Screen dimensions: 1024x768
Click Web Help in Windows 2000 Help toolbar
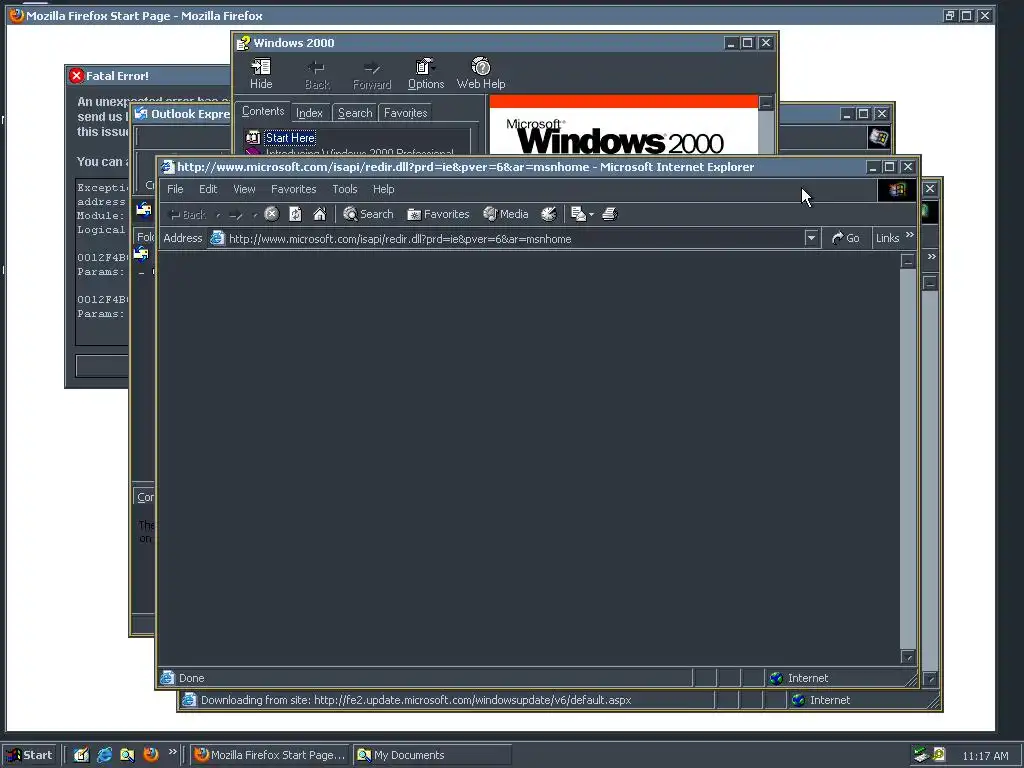pyautogui.click(x=481, y=74)
